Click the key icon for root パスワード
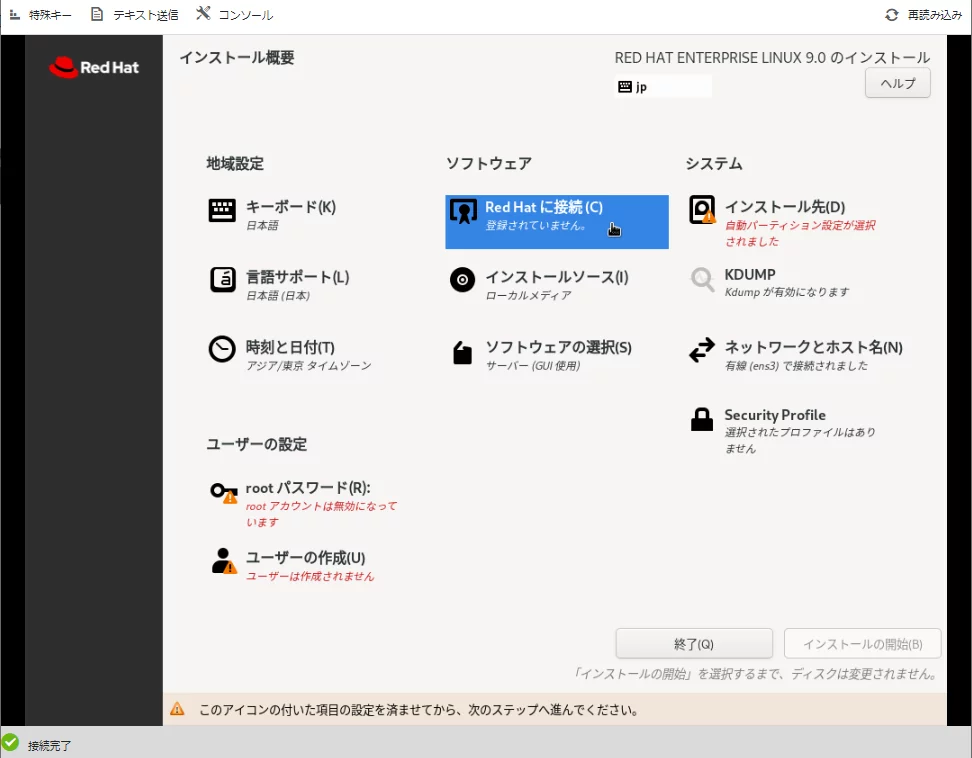The width and height of the screenshot is (972, 758). (222, 491)
